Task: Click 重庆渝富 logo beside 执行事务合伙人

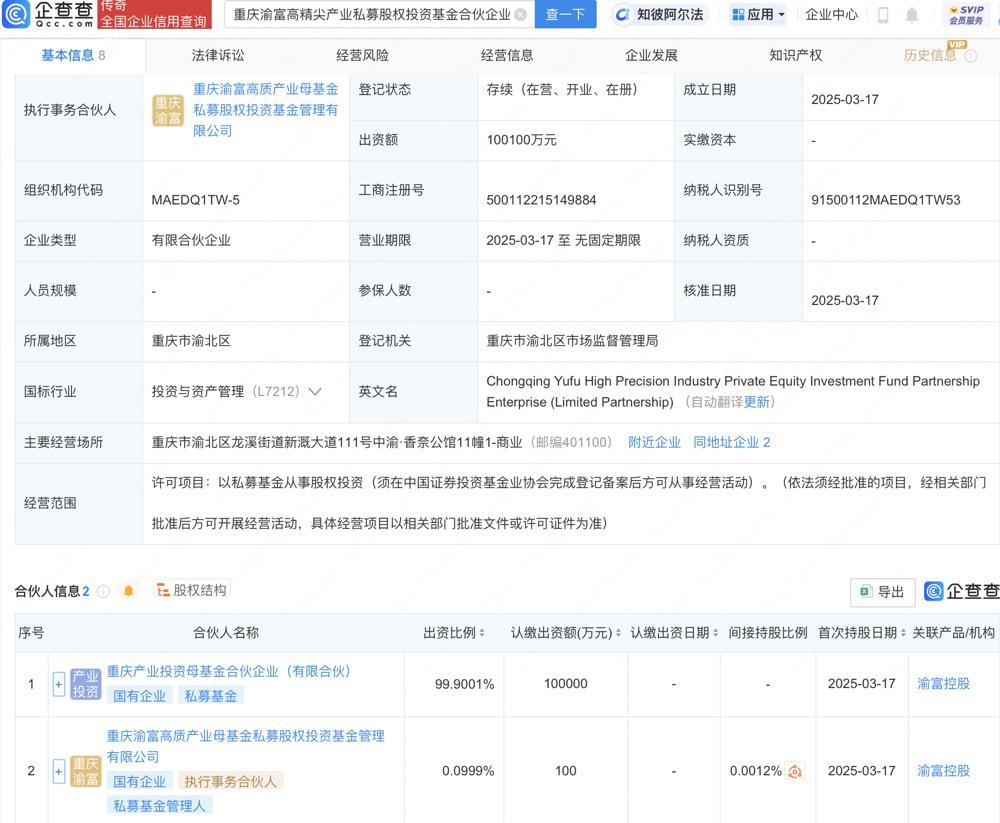Action: click(x=168, y=110)
